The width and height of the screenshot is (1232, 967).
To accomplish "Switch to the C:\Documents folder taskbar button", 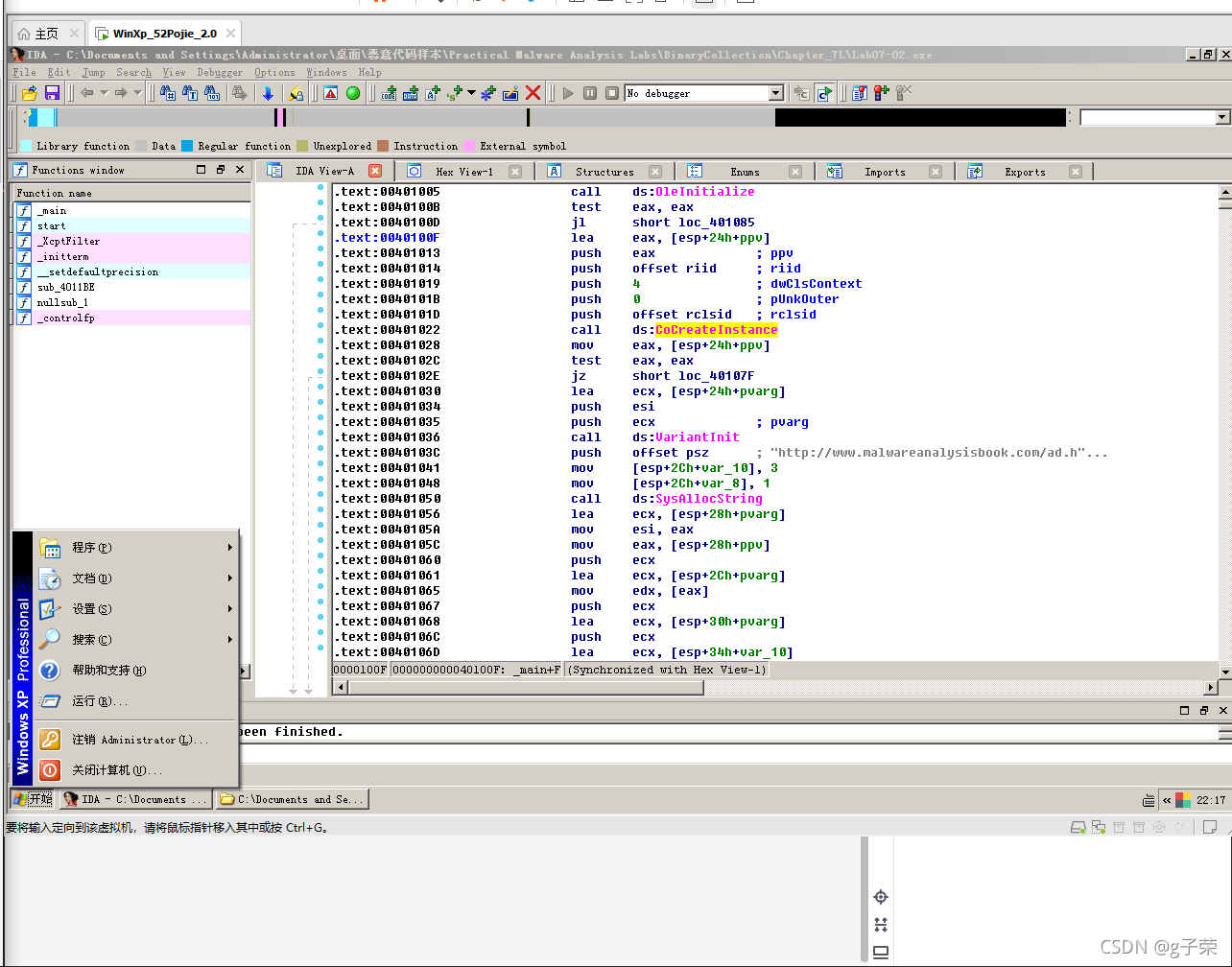I will point(292,799).
